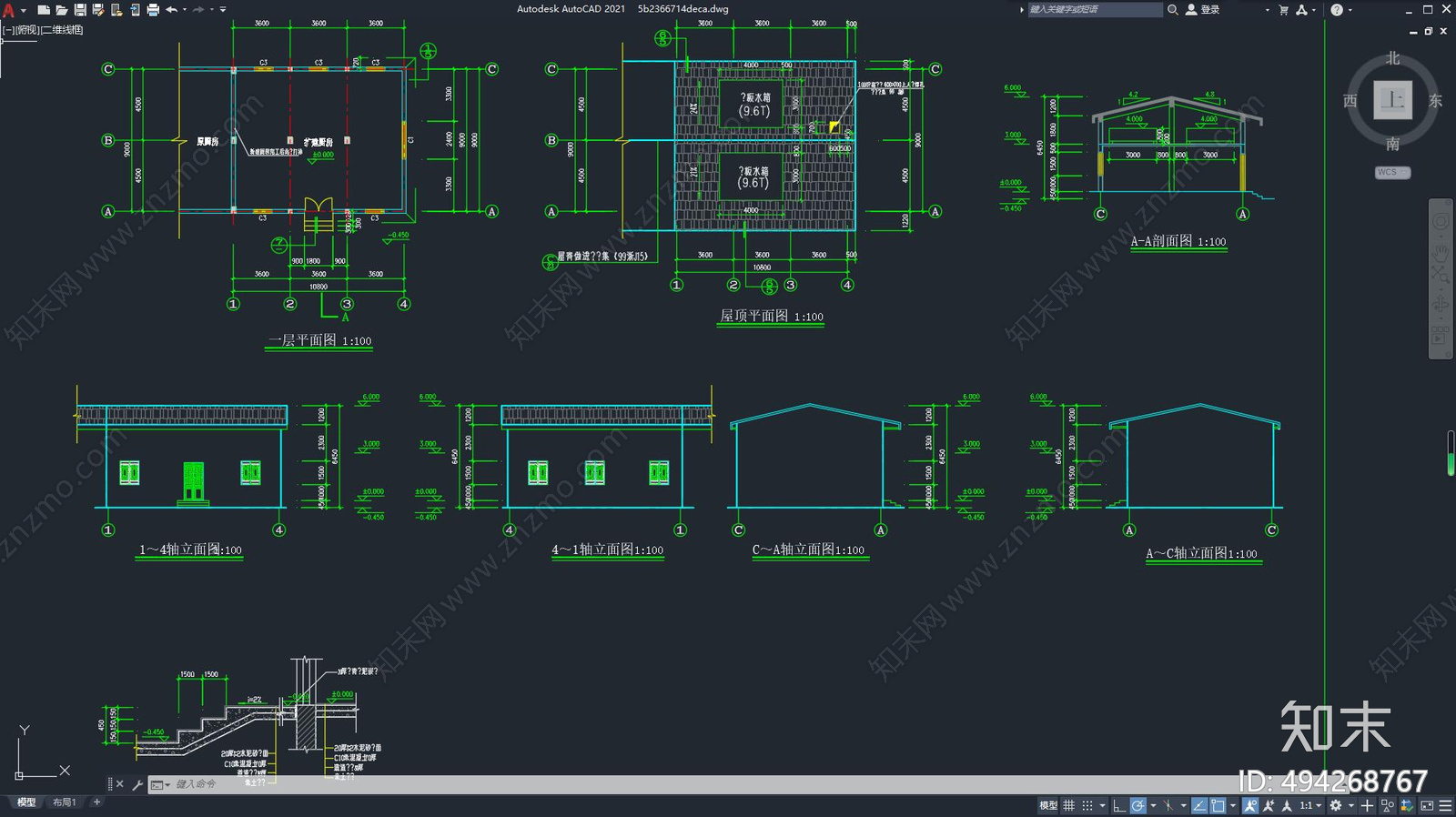The height and width of the screenshot is (817, 1456).
Task: Close the command line with X
Action: (x=119, y=784)
